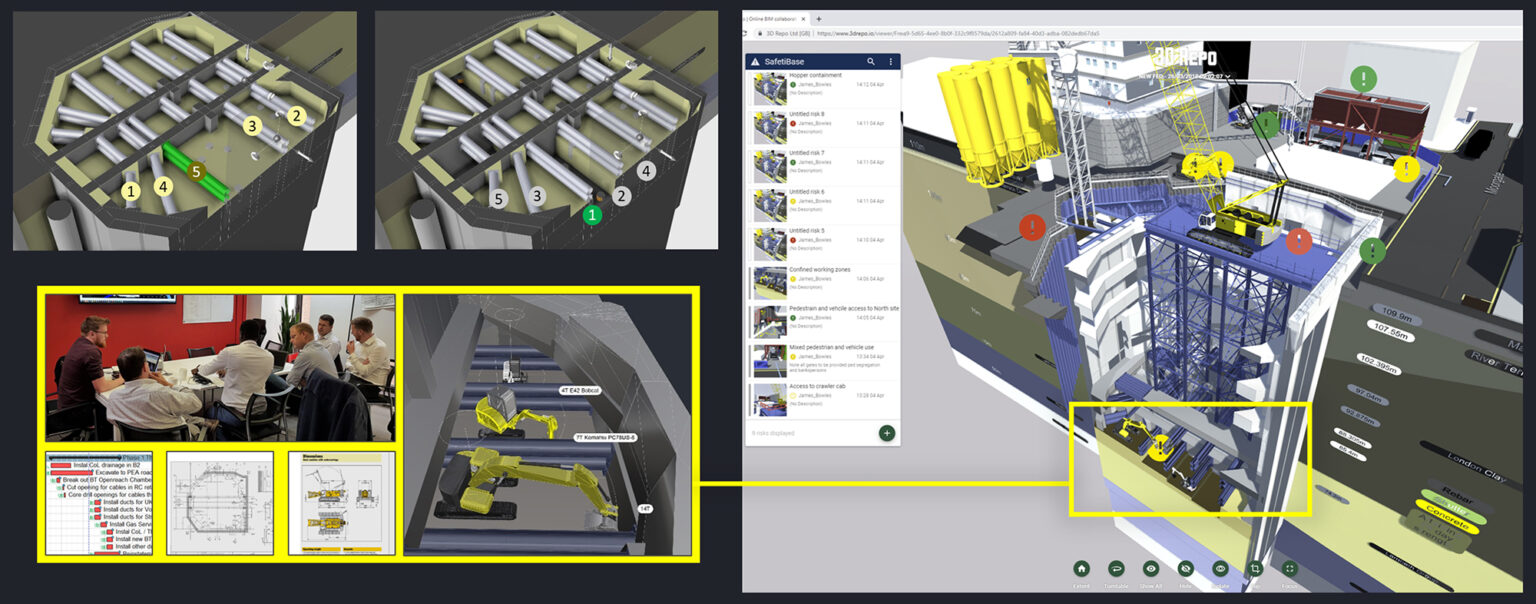Toggle Show All visibility
Image resolution: width=1536 pixels, height=604 pixels.
1151,568
